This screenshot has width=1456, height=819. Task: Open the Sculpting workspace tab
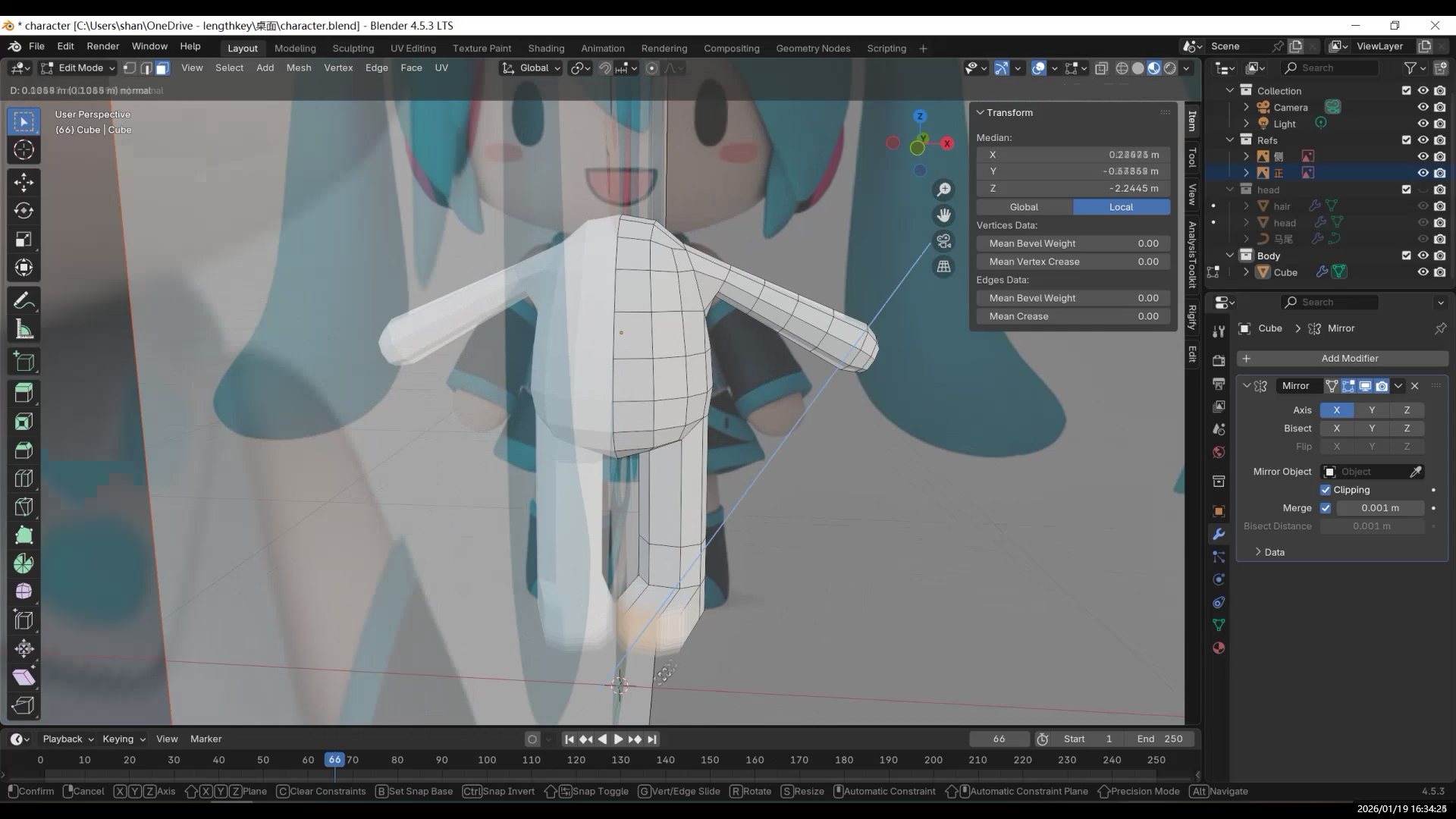coord(353,48)
